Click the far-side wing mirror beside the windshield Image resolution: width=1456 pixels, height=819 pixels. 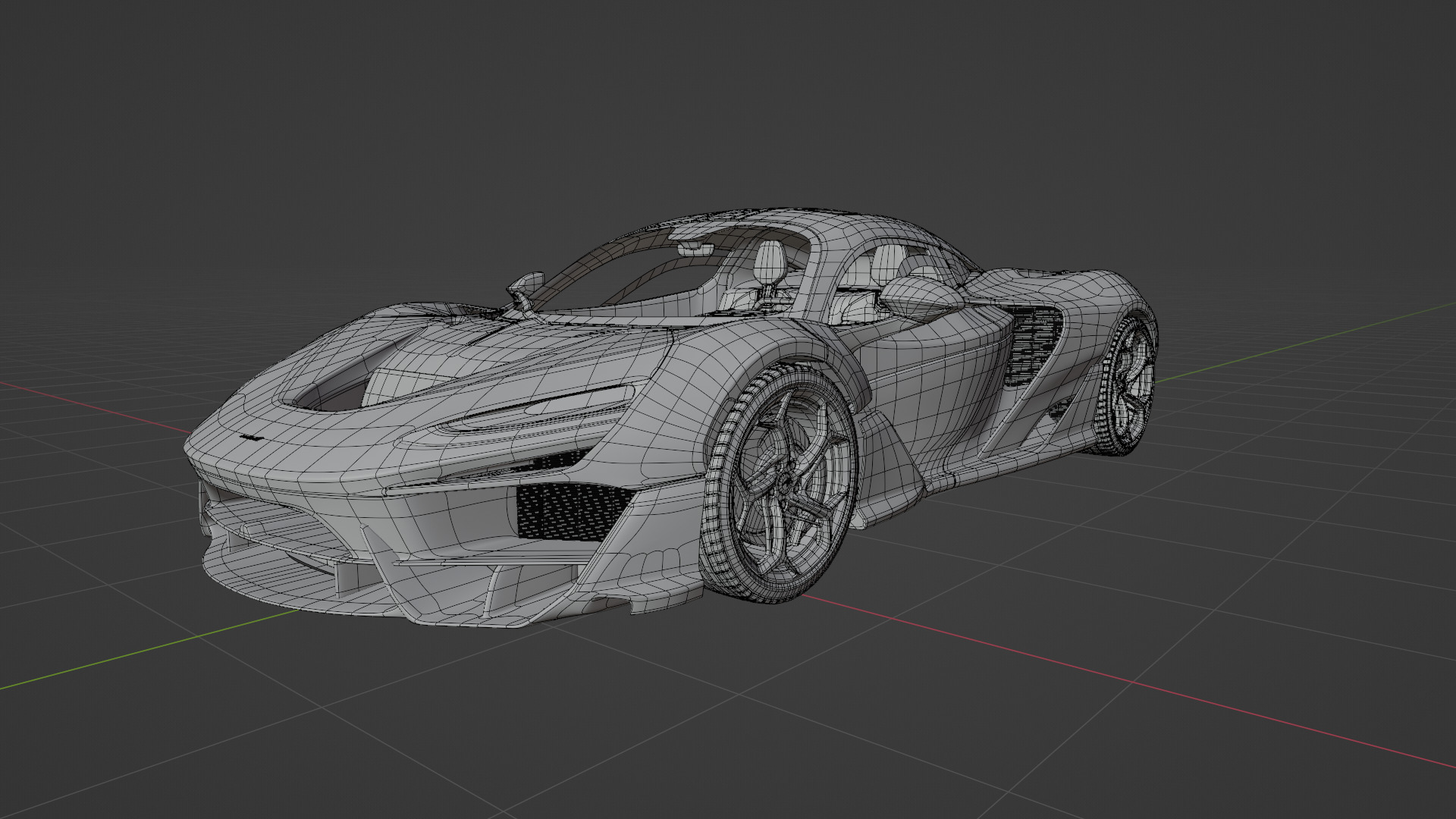pos(526,290)
